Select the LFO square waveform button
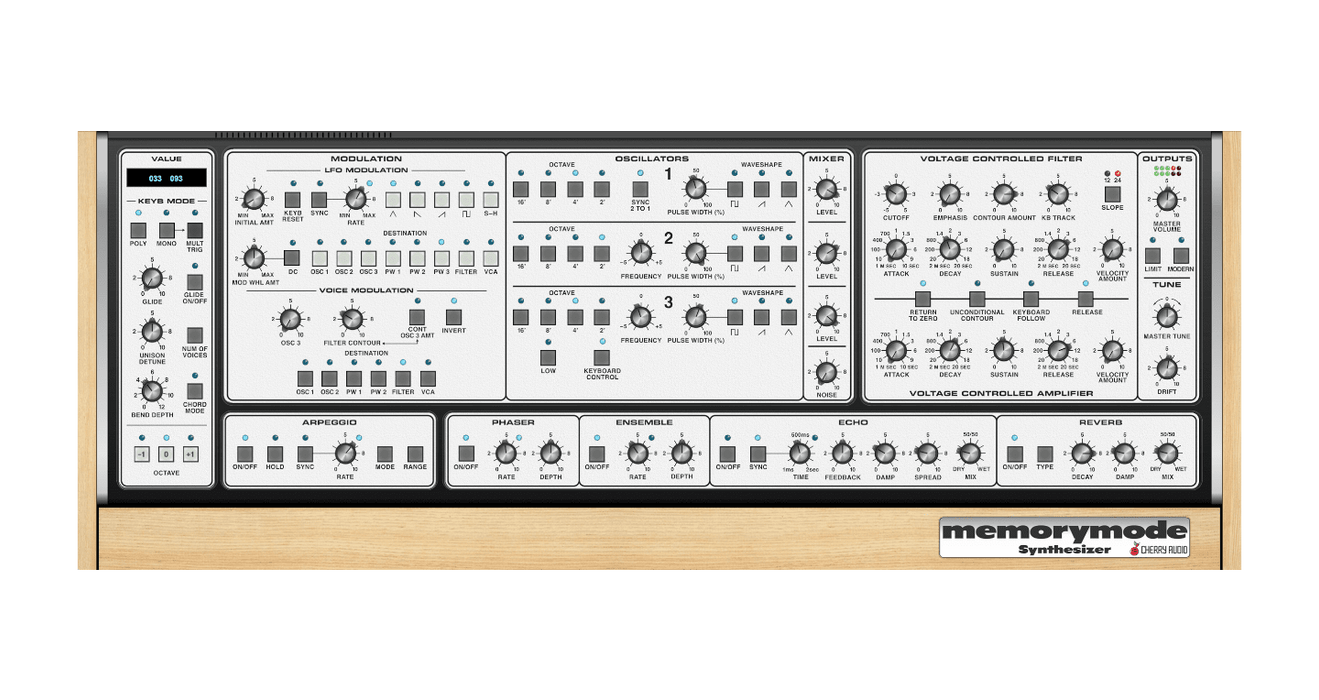 (x=466, y=200)
